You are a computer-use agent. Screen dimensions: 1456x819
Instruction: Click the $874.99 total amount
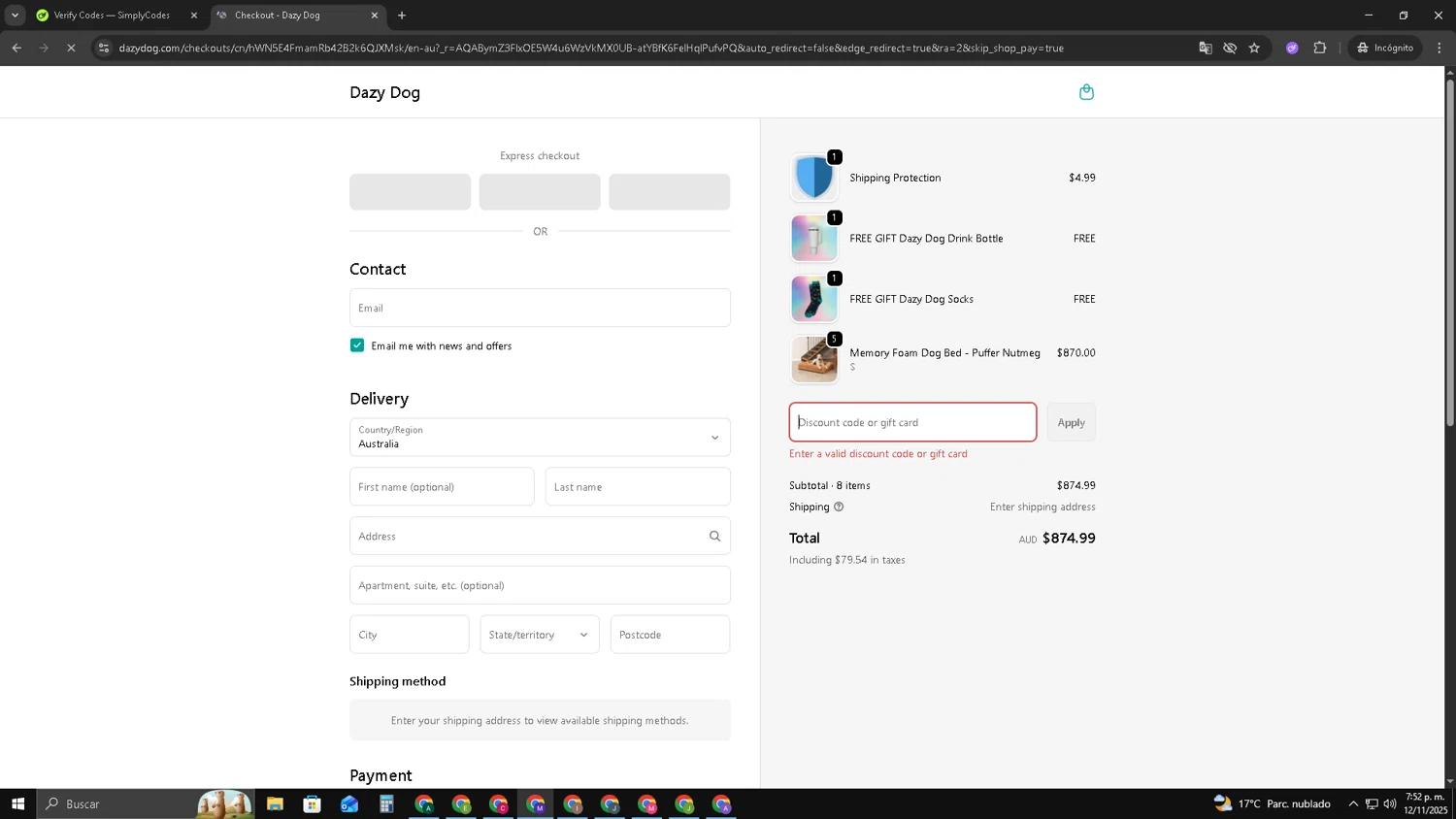1069,539
